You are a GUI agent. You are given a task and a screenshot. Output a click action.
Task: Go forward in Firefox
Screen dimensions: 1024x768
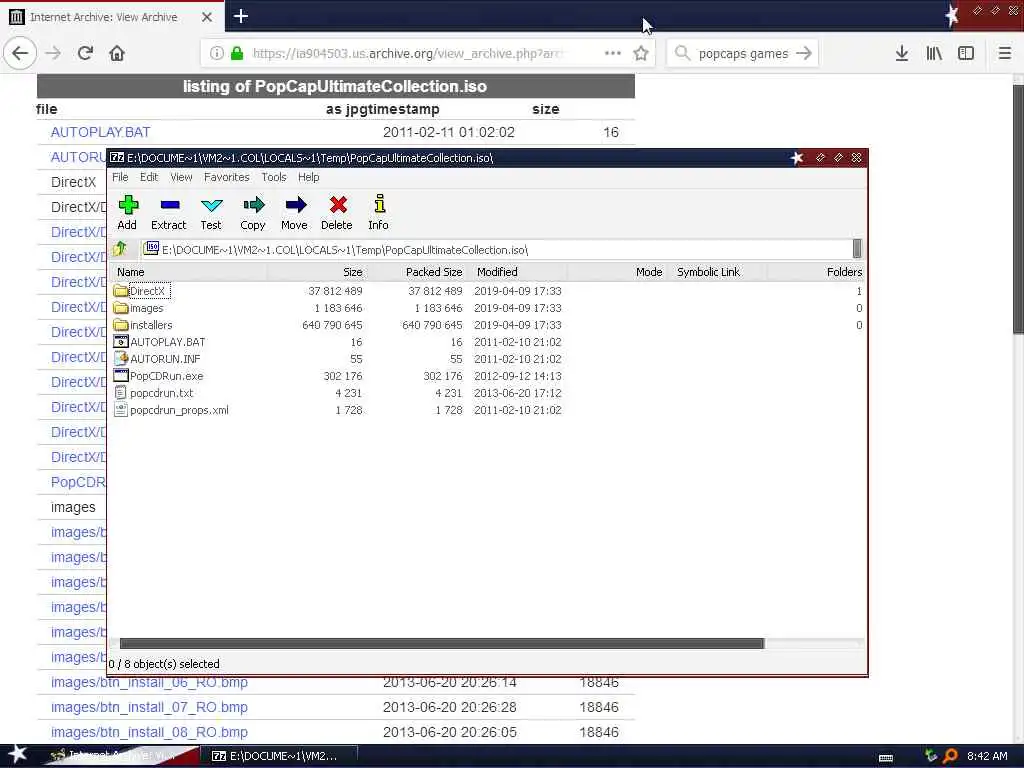click(53, 53)
